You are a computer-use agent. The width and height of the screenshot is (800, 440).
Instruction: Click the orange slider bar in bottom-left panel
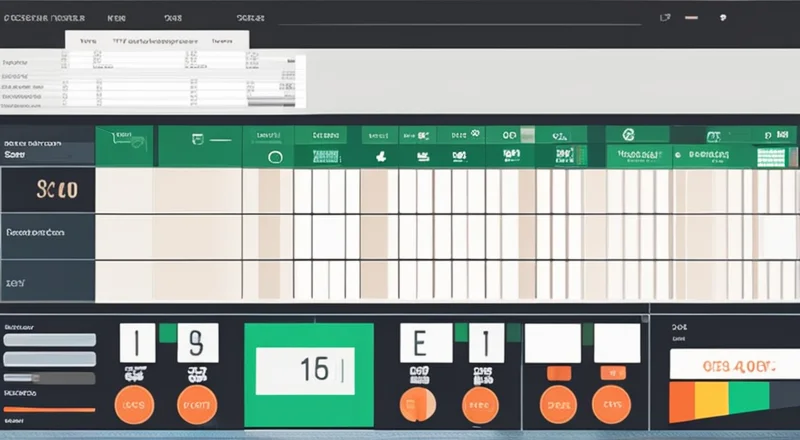click(49, 410)
